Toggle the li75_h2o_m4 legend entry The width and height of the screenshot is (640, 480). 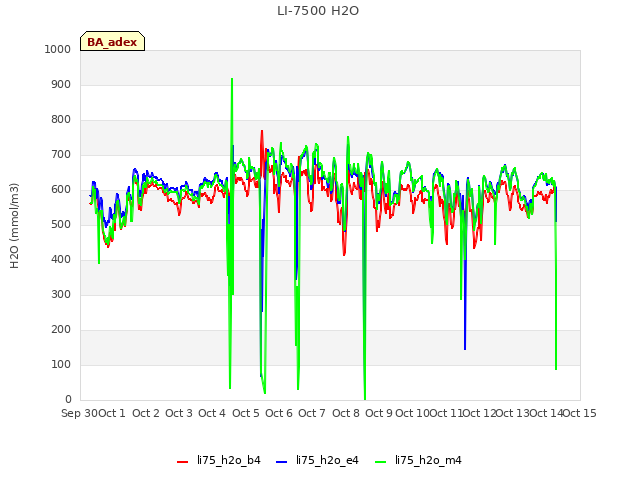pyautogui.click(x=418, y=460)
